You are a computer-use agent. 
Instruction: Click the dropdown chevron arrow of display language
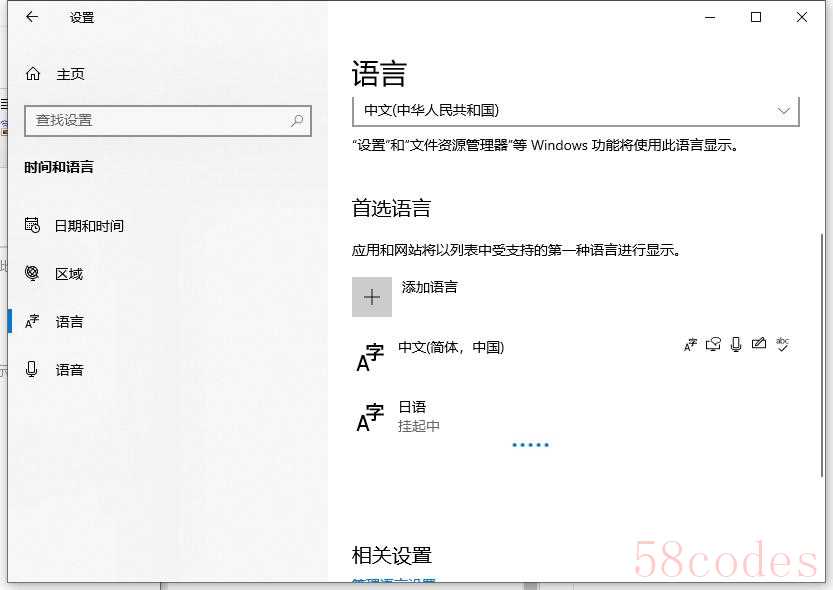pos(784,110)
